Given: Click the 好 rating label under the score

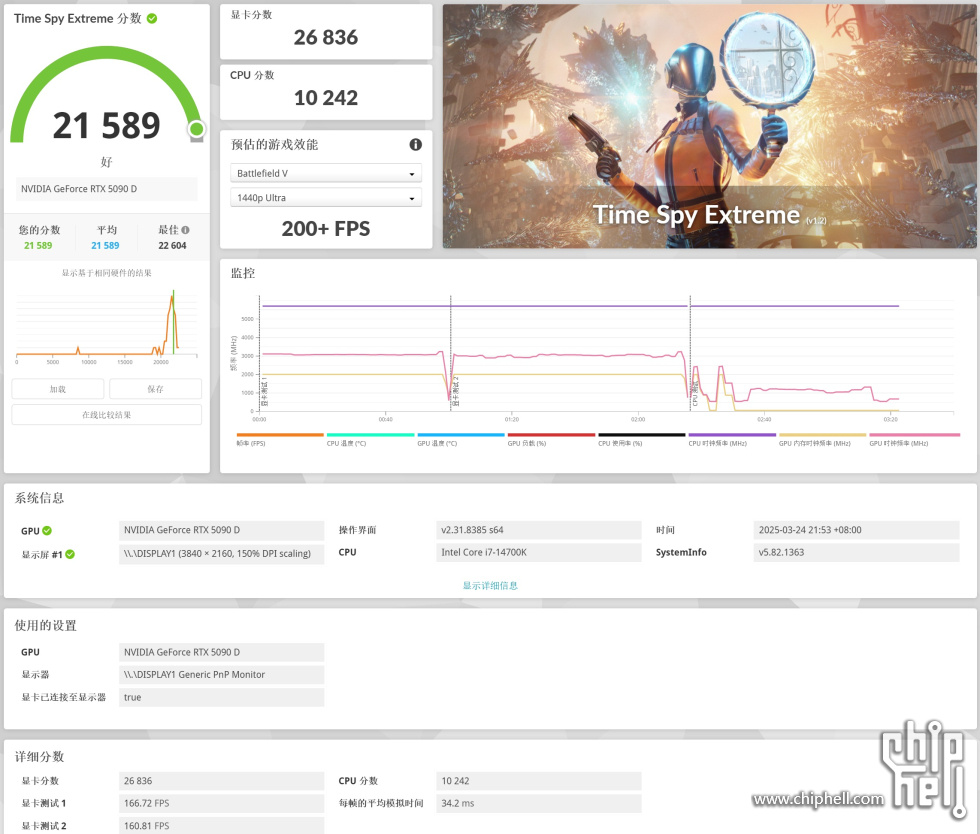Looking at the screenshot, I should 106,162.
